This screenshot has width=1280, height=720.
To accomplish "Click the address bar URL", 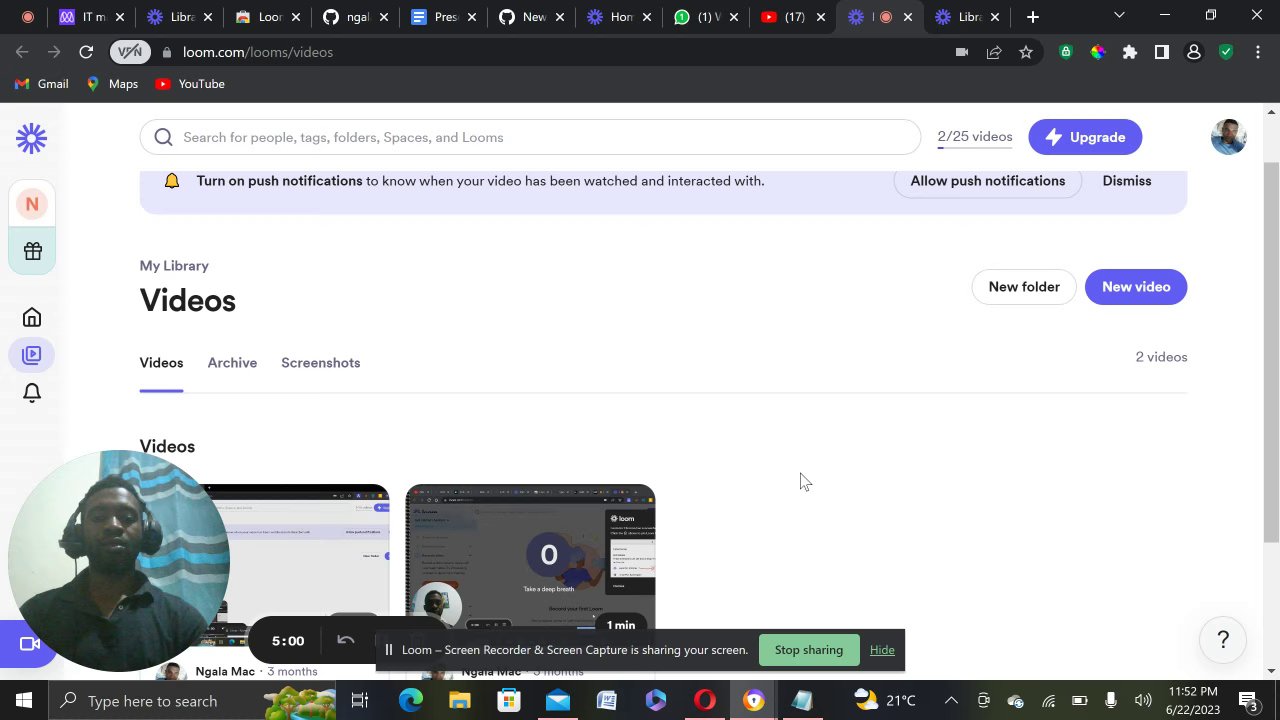I will pos(258,52).
